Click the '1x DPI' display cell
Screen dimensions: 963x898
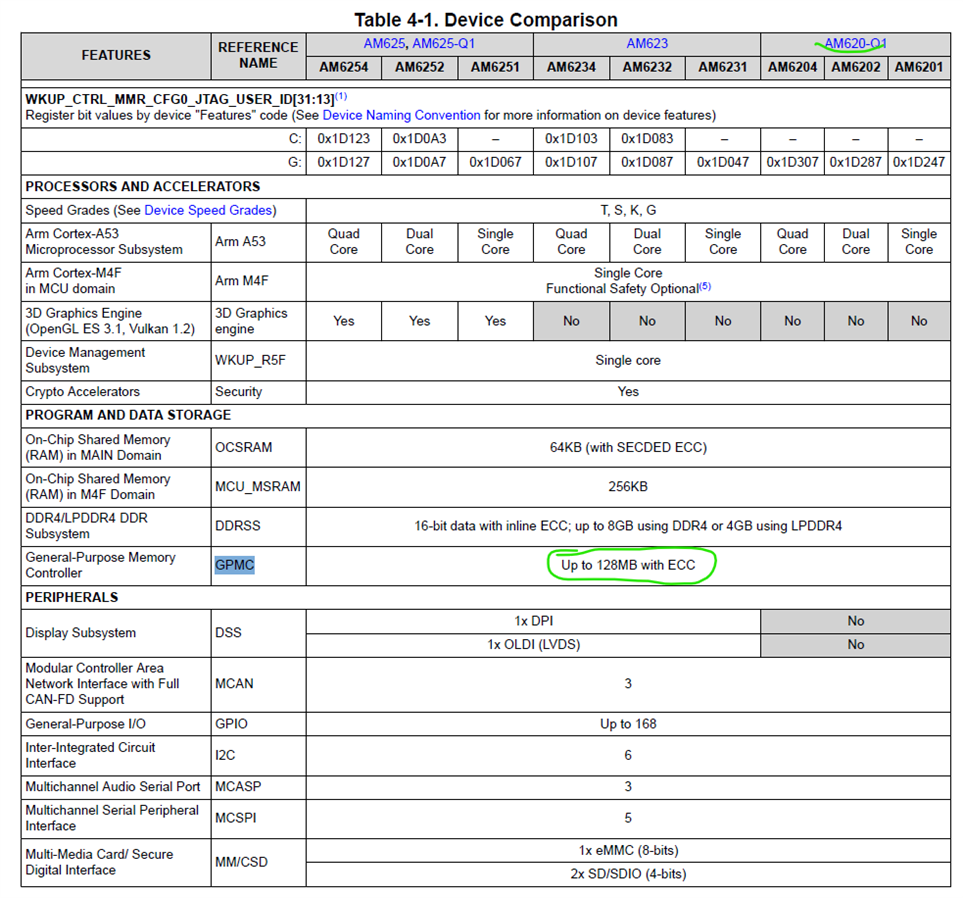(533, 621)
